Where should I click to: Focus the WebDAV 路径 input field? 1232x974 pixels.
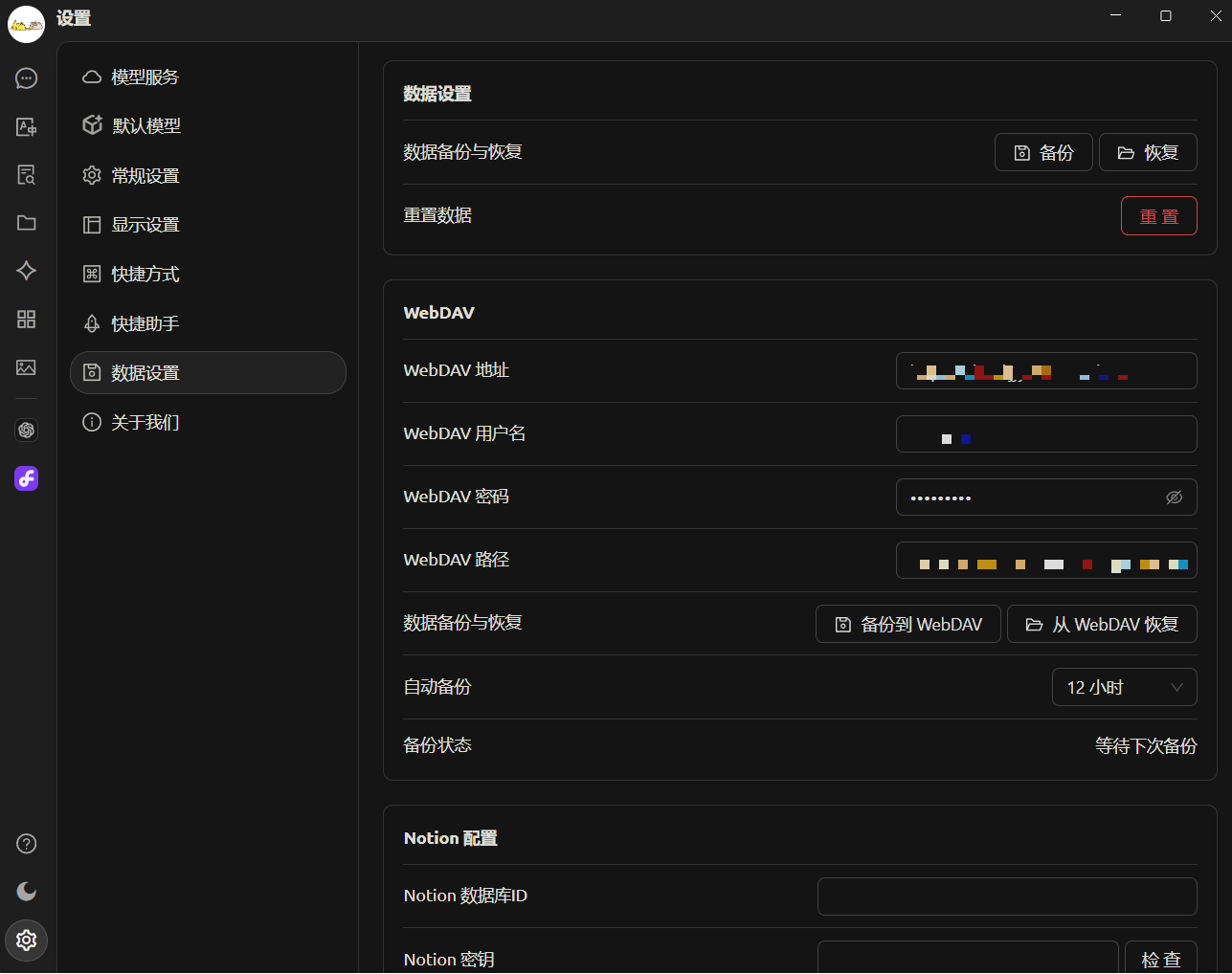[x=1046, y=561]
